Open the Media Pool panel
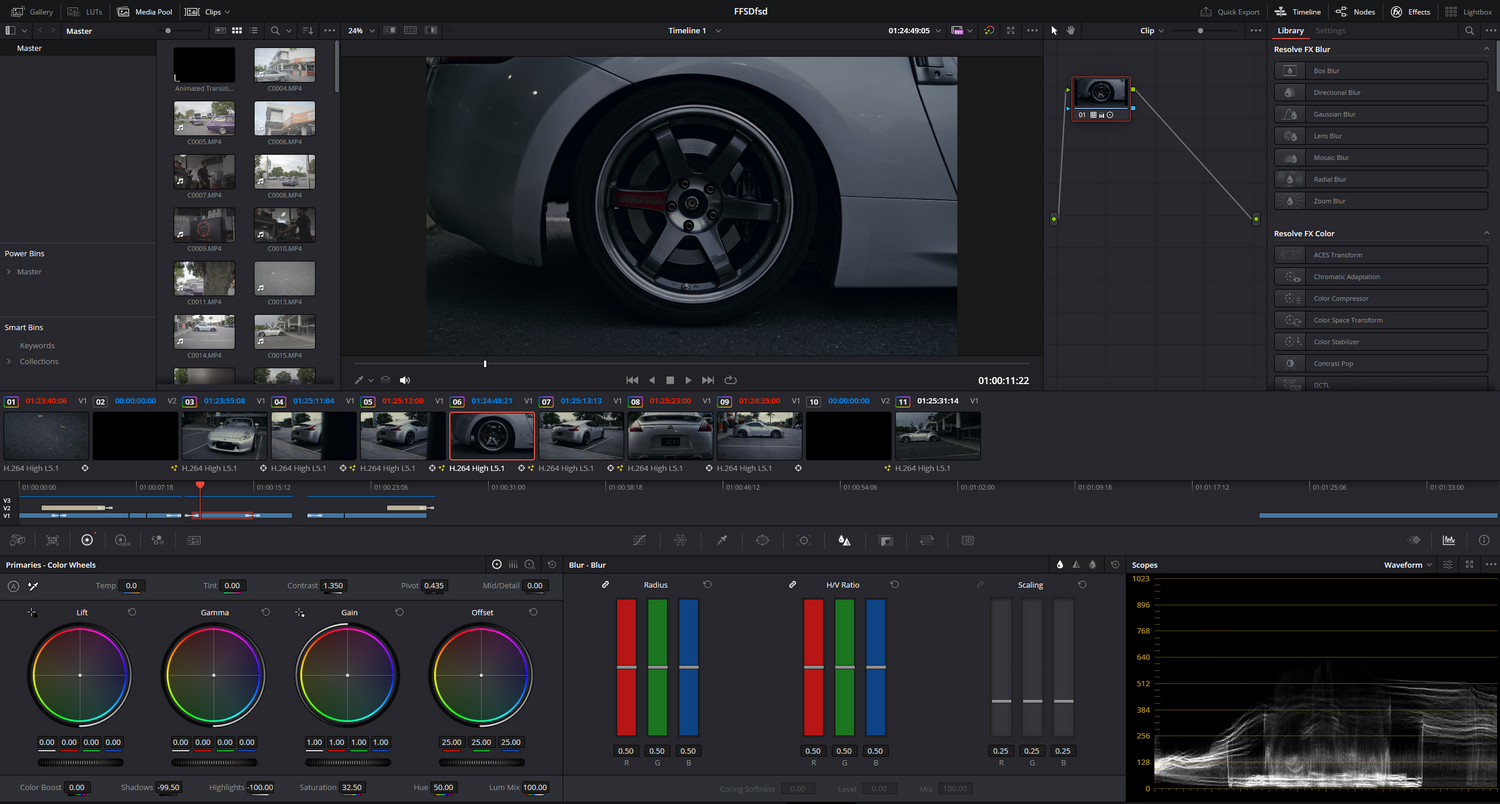This screenshot has height=804, width=1500. click(x=145, y=12)
